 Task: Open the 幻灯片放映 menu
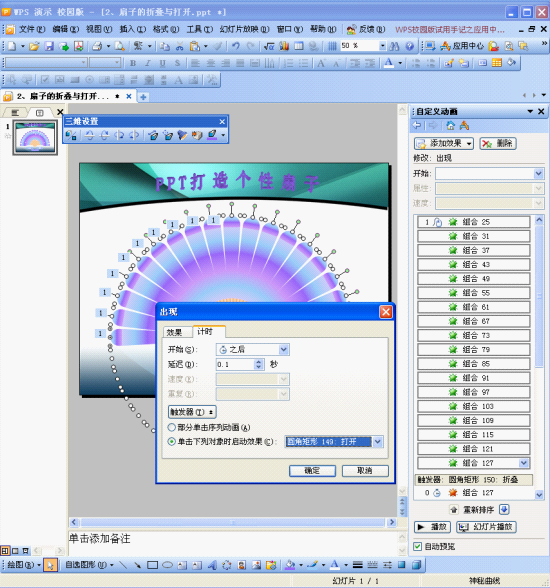coord(244,29)
